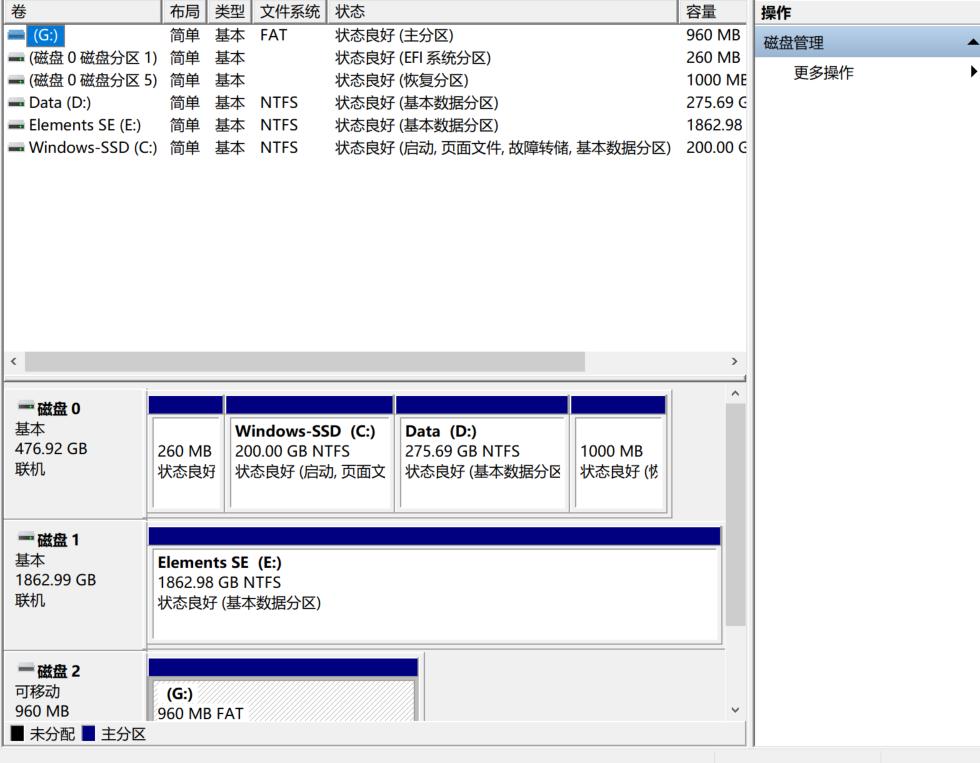Click the 恢复分区 volume icon
The image size is (980, 763).
point(16,80)
